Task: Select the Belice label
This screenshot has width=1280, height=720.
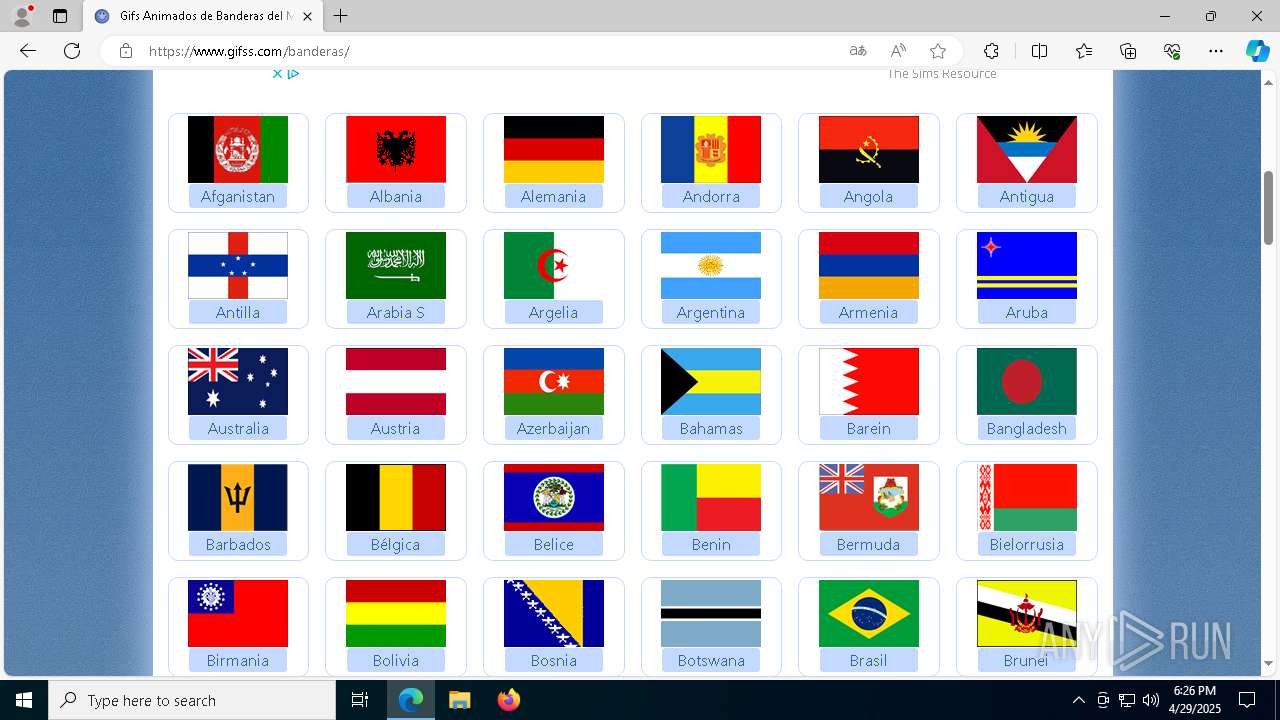Action: [553, 545]
